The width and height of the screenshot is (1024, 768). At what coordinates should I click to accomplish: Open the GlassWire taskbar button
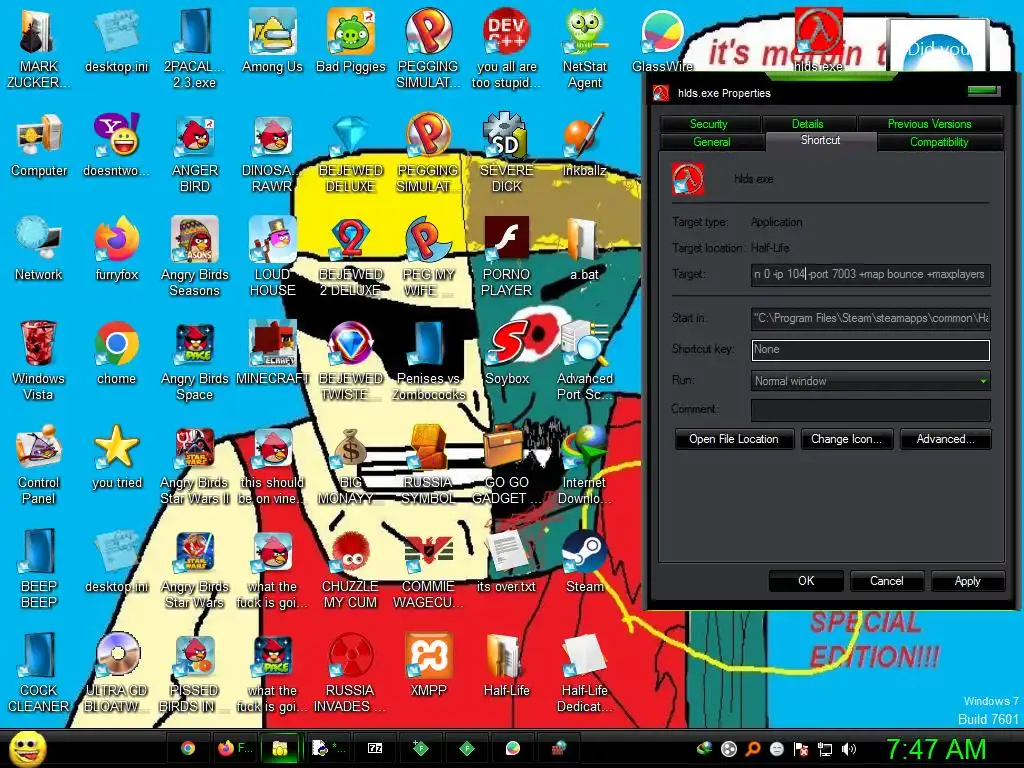tap(513, 748)
